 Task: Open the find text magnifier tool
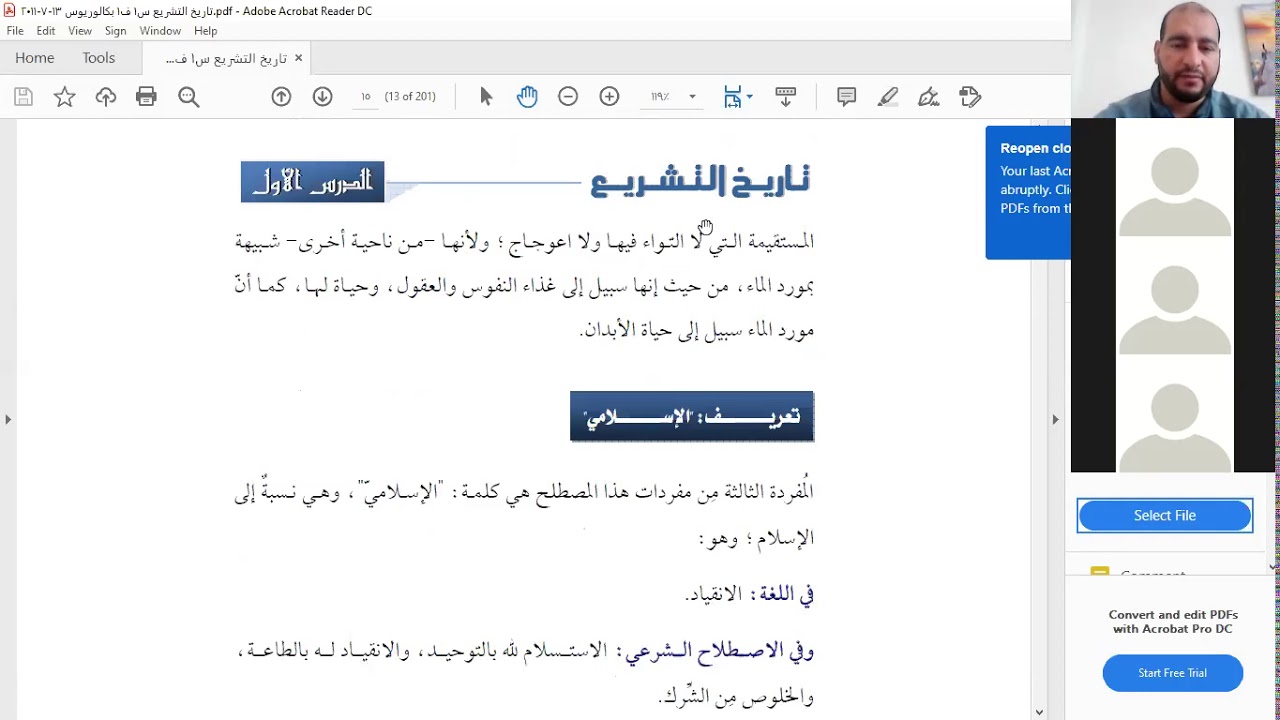tap(189, 97)
